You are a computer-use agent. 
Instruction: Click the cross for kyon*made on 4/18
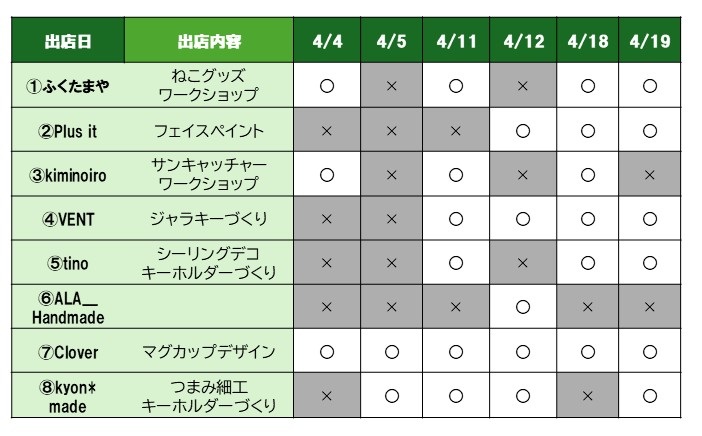point(587,396)
